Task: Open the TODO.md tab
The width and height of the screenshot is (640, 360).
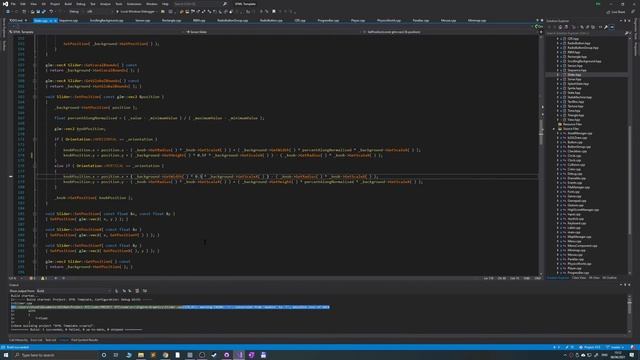Action: (x=16, y=20)
